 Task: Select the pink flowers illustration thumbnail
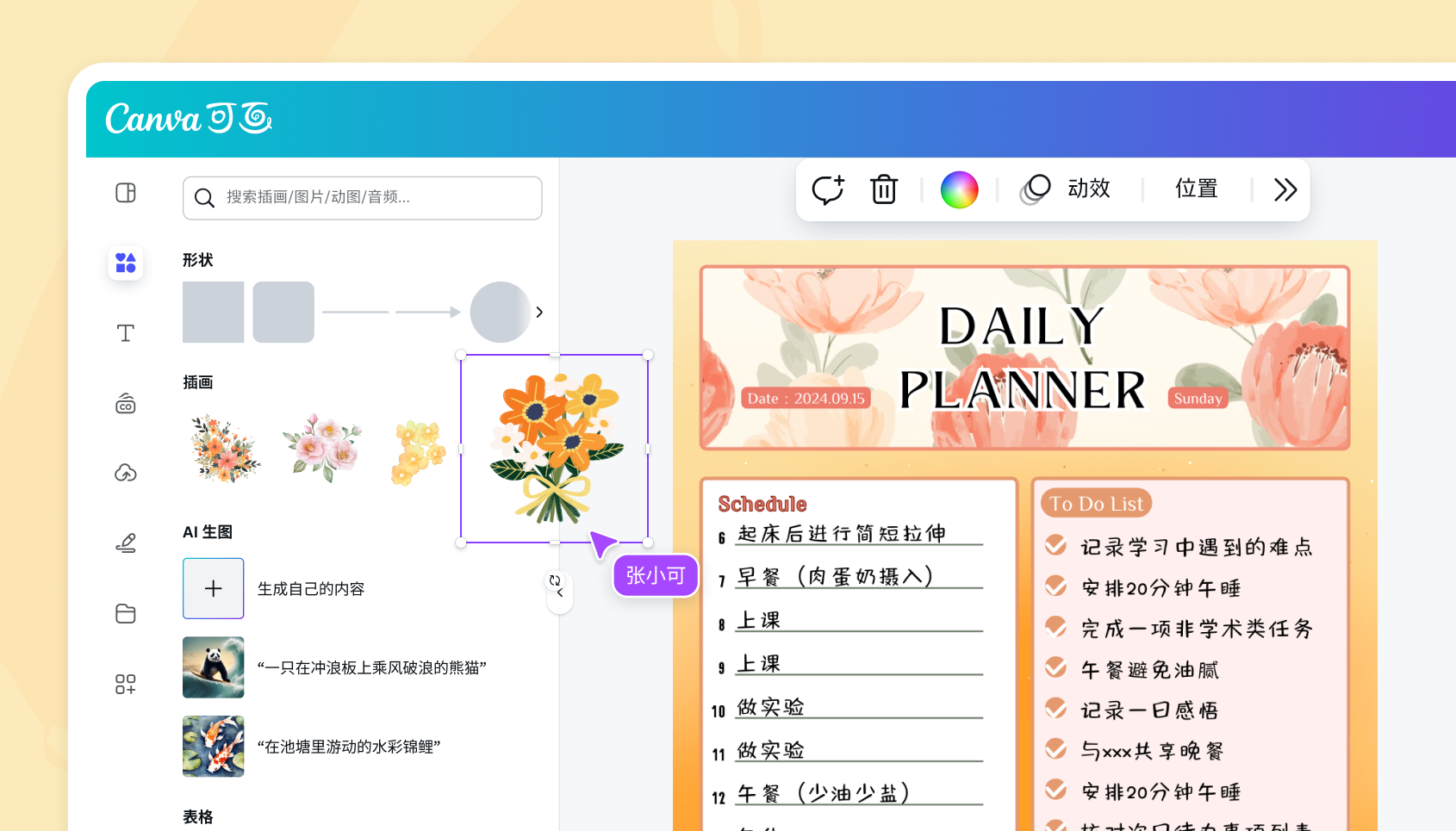point(323,448)
